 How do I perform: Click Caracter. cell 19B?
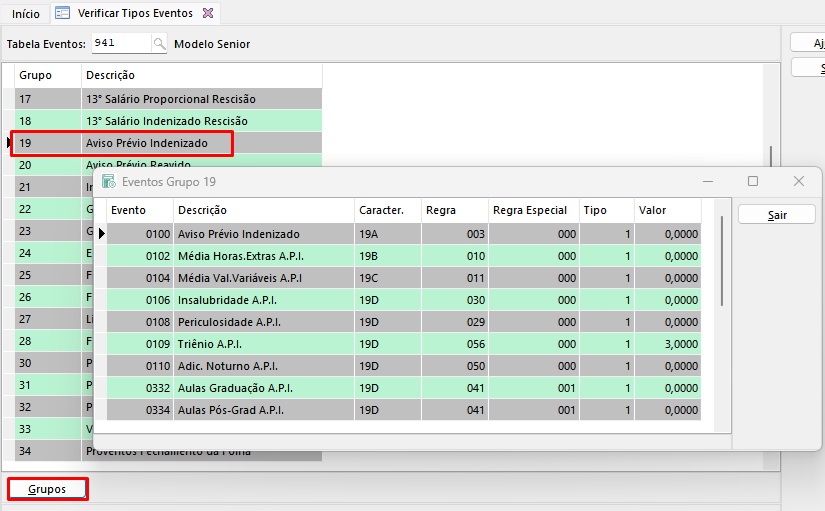(388, 256)
